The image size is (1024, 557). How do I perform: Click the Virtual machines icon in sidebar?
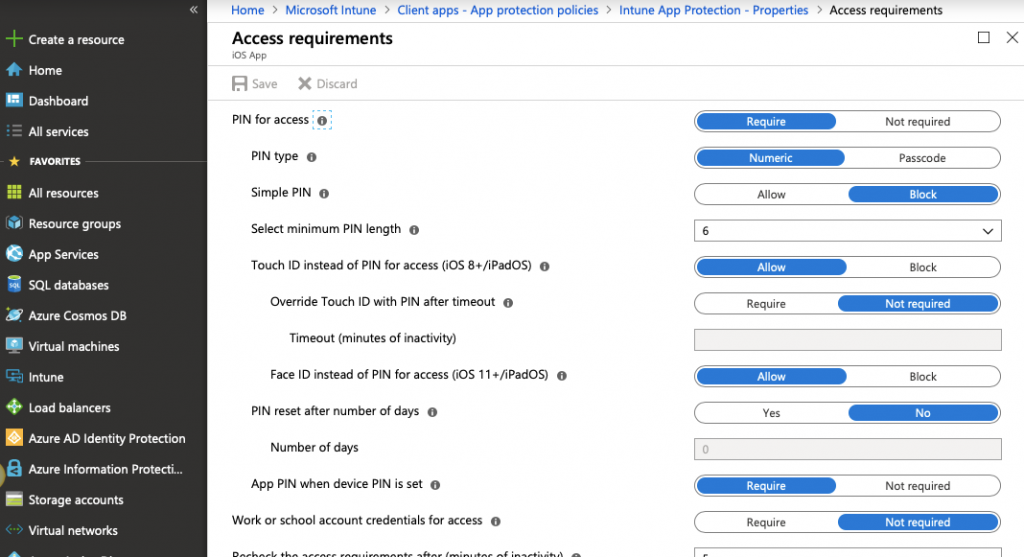click(14, 346)
